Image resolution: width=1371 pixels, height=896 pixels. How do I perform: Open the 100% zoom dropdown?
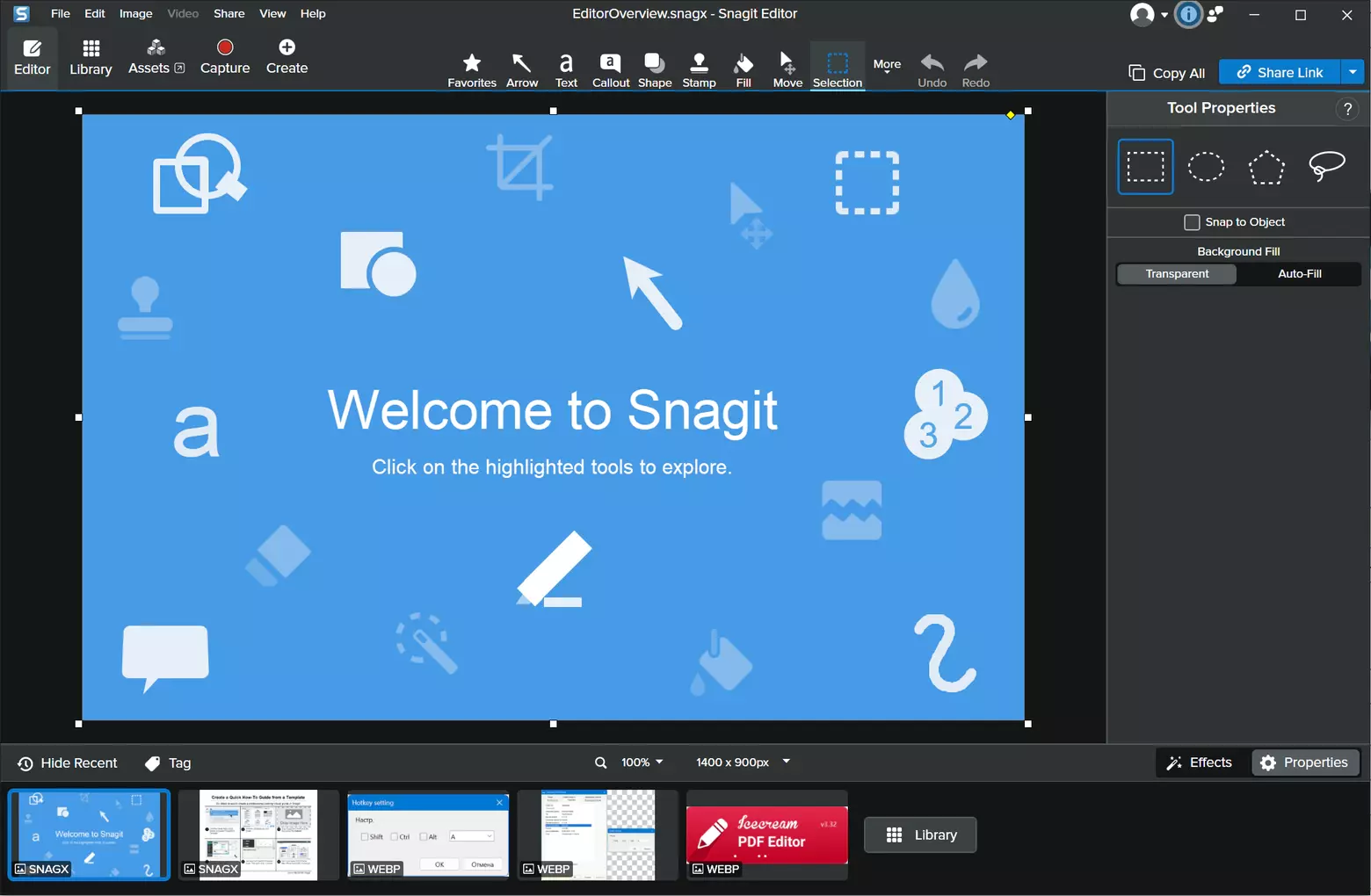point(642,762)
